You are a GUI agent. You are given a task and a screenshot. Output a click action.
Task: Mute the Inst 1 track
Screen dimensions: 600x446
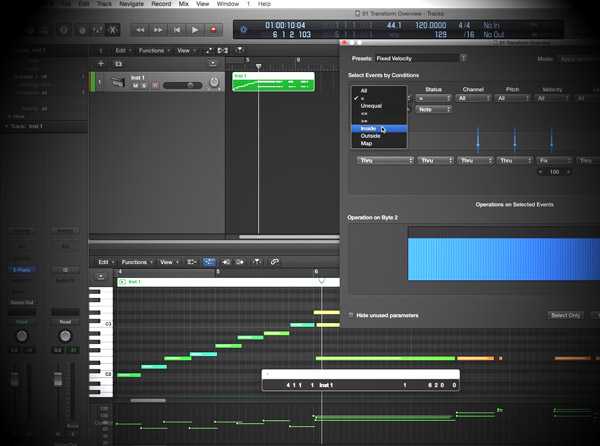135,86
